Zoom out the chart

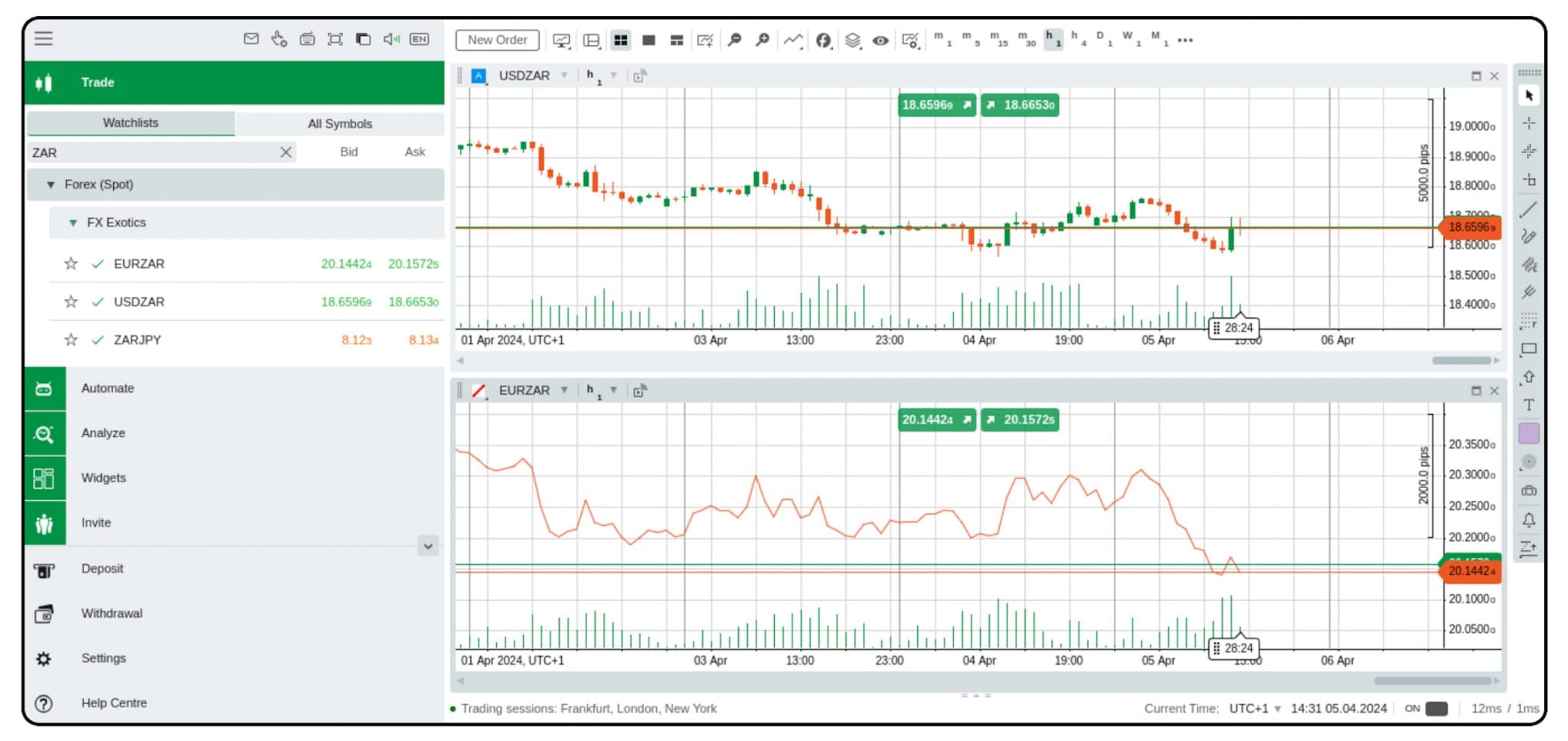click(734, 39)
